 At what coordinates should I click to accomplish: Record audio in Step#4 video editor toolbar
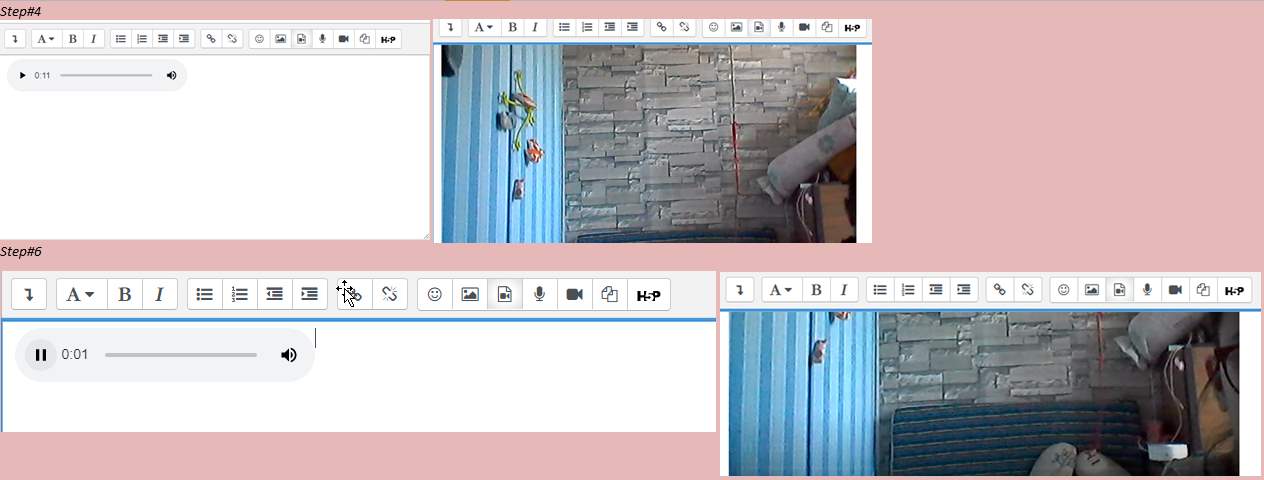(x=781, y=27)
